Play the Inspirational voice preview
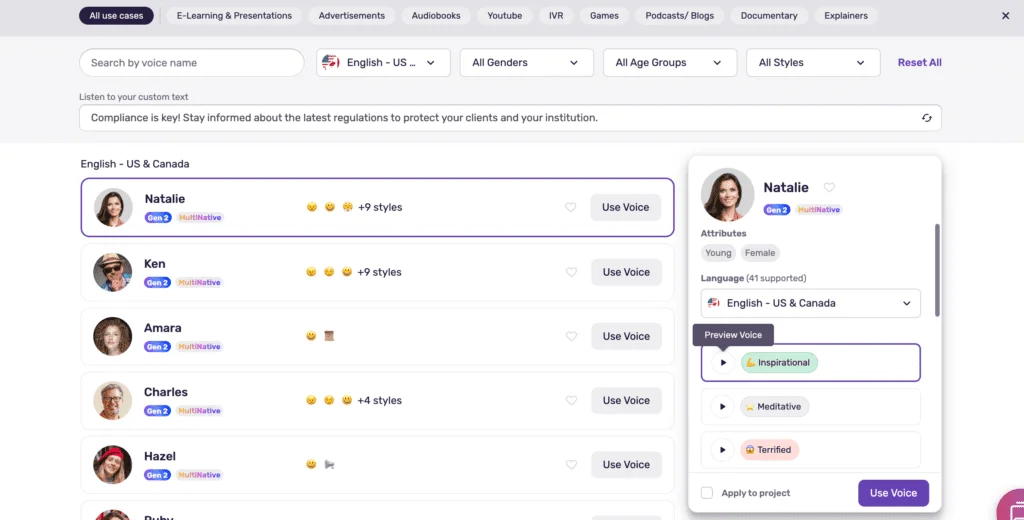The height and width of the screenshot is (520, 1024). [722, 363]
